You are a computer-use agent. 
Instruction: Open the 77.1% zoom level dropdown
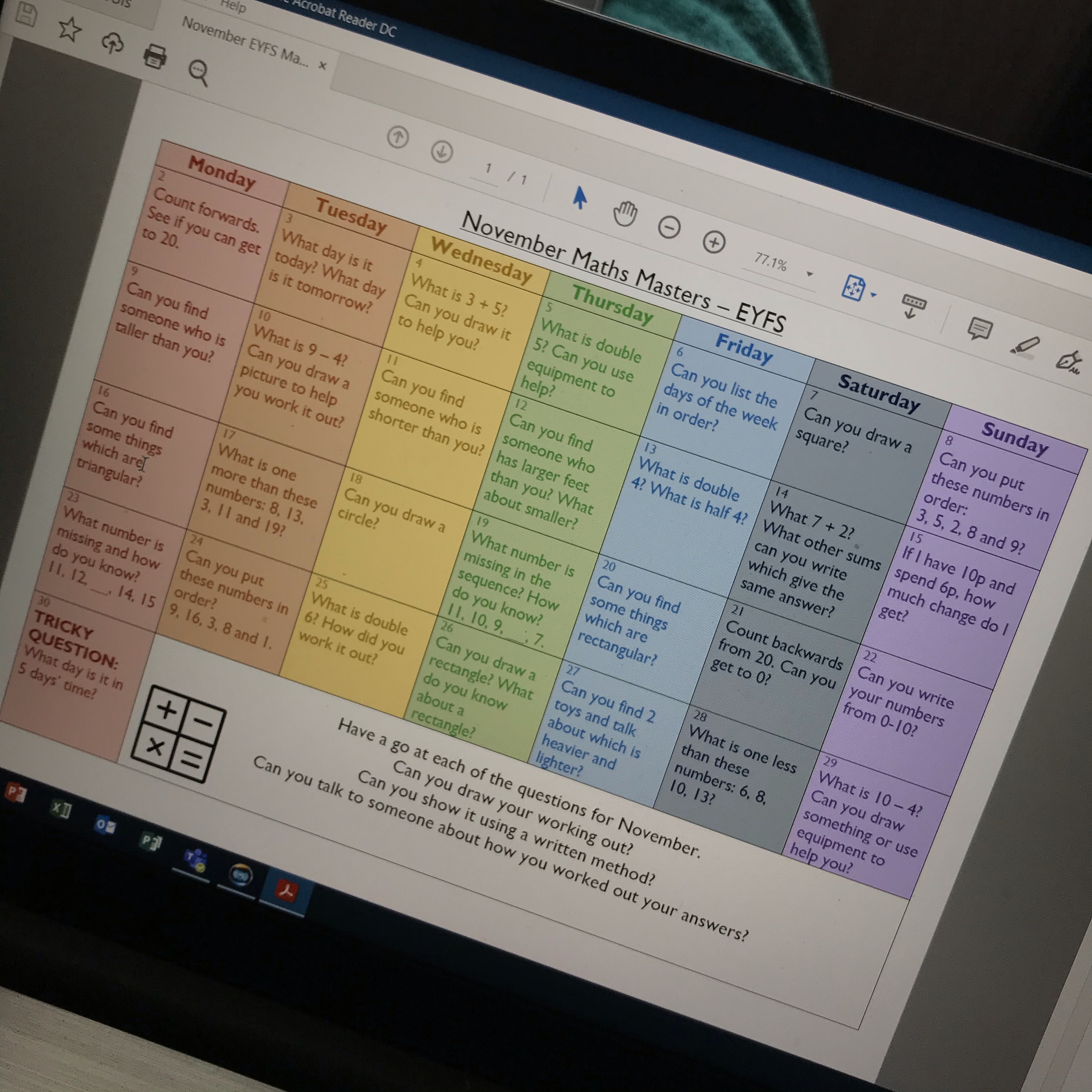[809, 274]
